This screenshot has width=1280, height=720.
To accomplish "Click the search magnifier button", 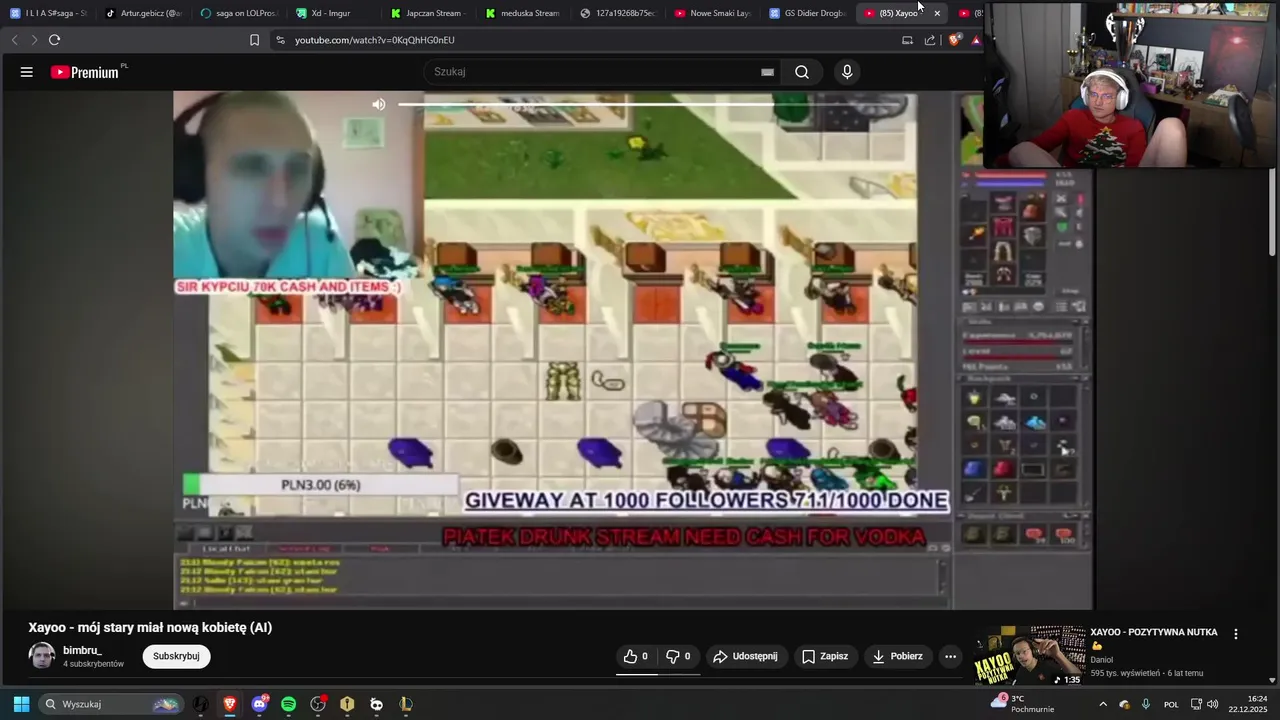I will (802, 72).
